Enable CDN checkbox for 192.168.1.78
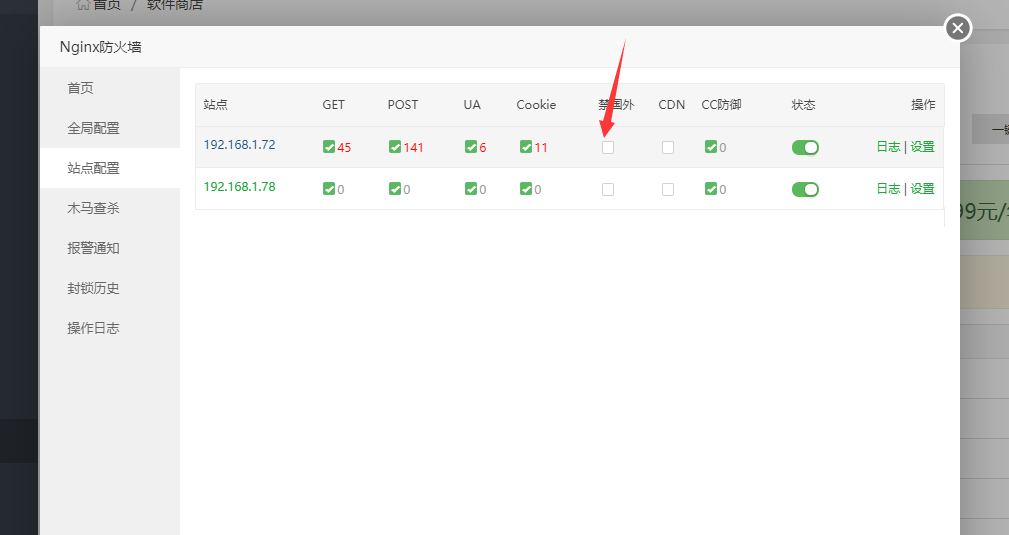The width and height of the screenshot is (1009, 535). (x=668, y=189)
